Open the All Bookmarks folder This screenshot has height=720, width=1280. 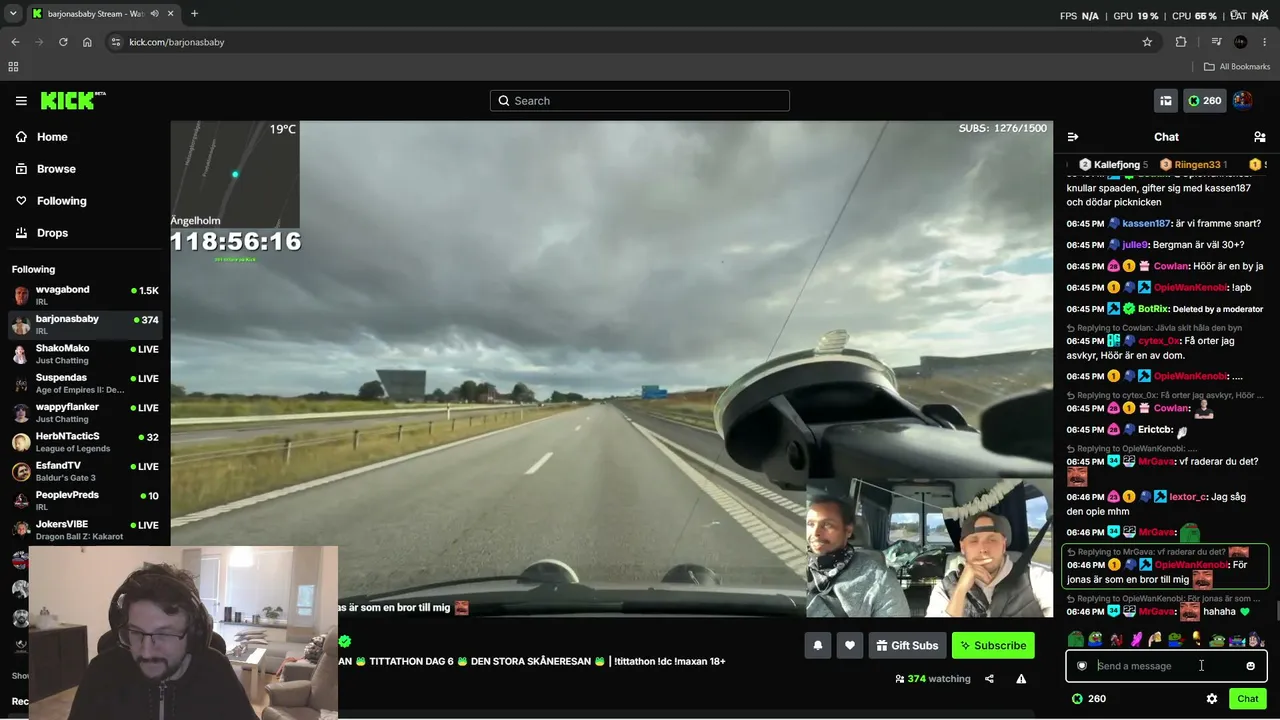pos(1237,67)
